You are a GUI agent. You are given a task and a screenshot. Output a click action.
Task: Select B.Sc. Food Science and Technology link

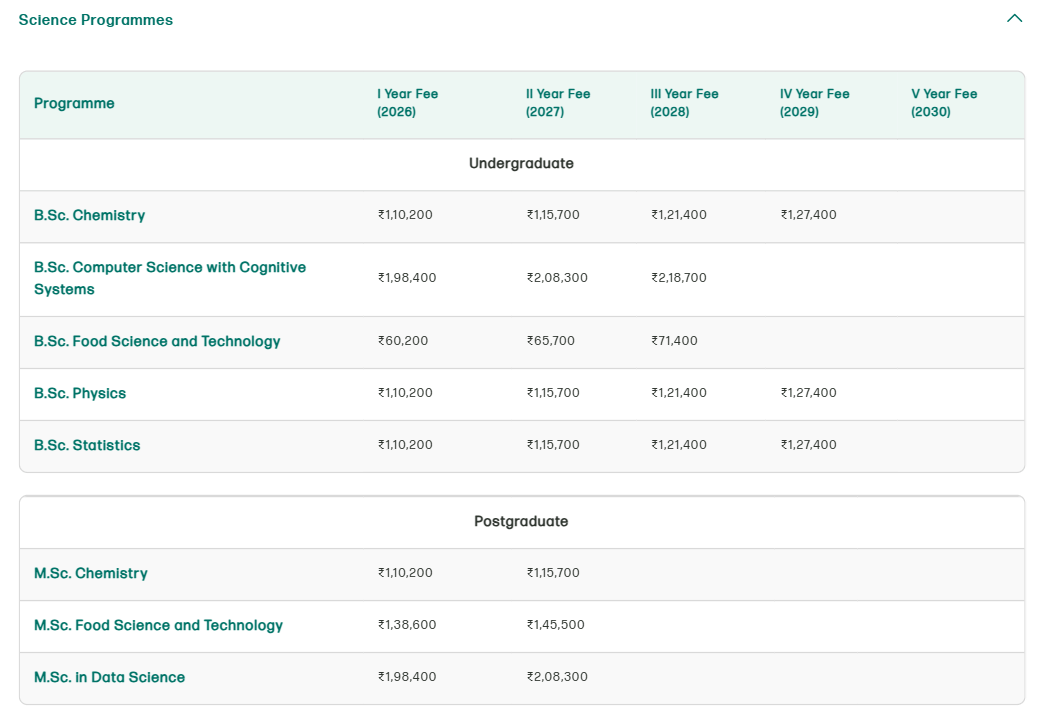pos(157,341)
